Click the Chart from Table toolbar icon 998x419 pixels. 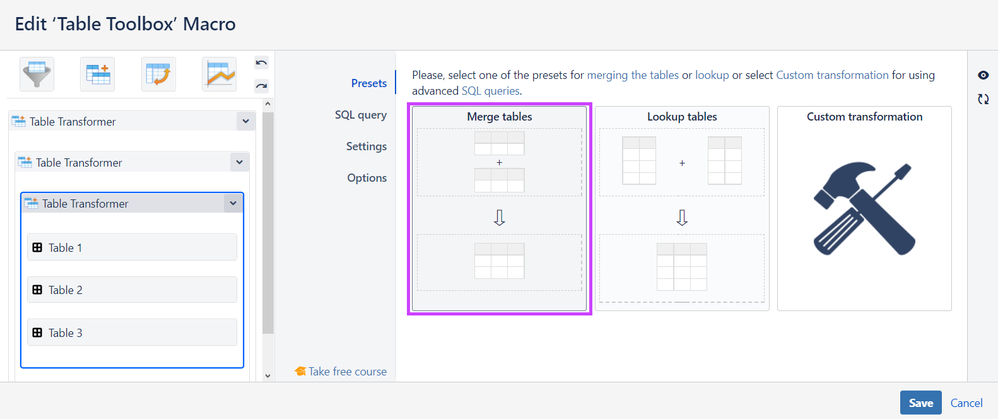click(x=219, y=74)
